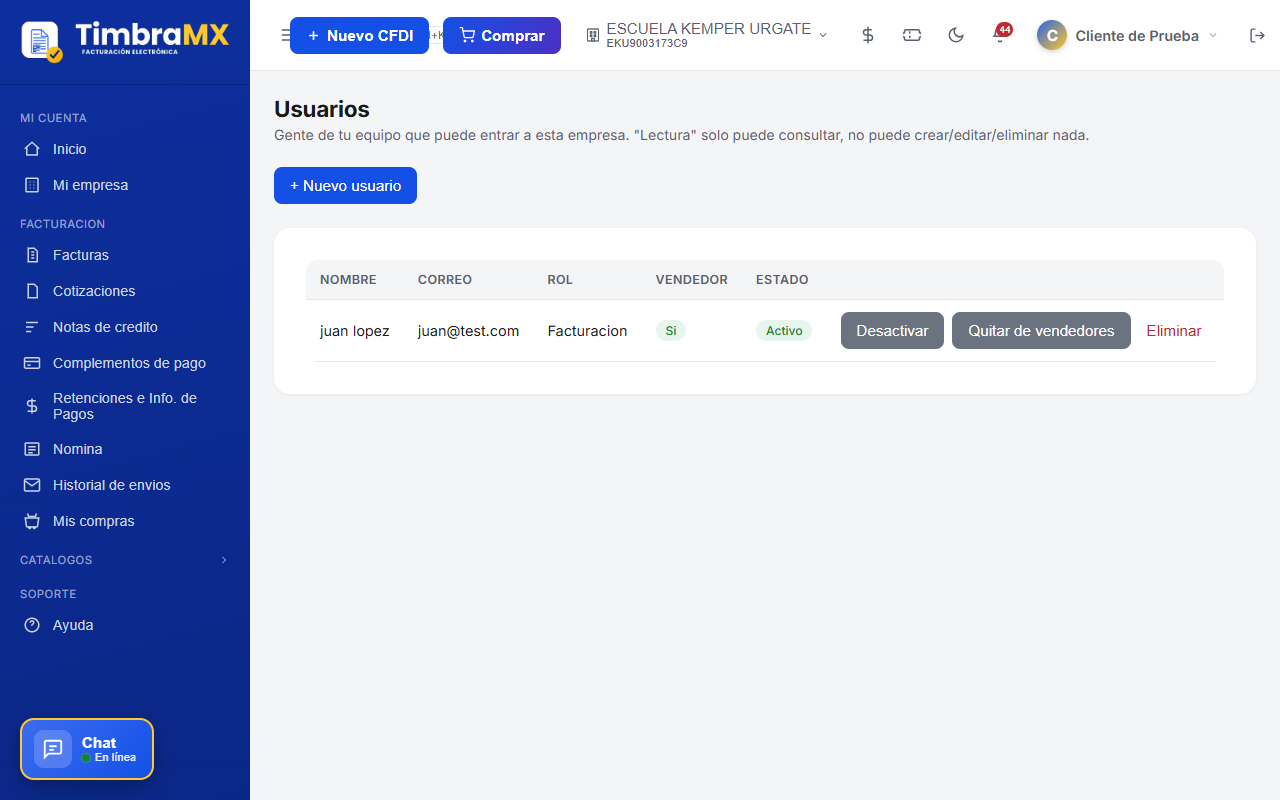The height and width of the screenshot is (800, 1280).
Task: Open the dollar sign balance icon
Action: tap(868, 35)
